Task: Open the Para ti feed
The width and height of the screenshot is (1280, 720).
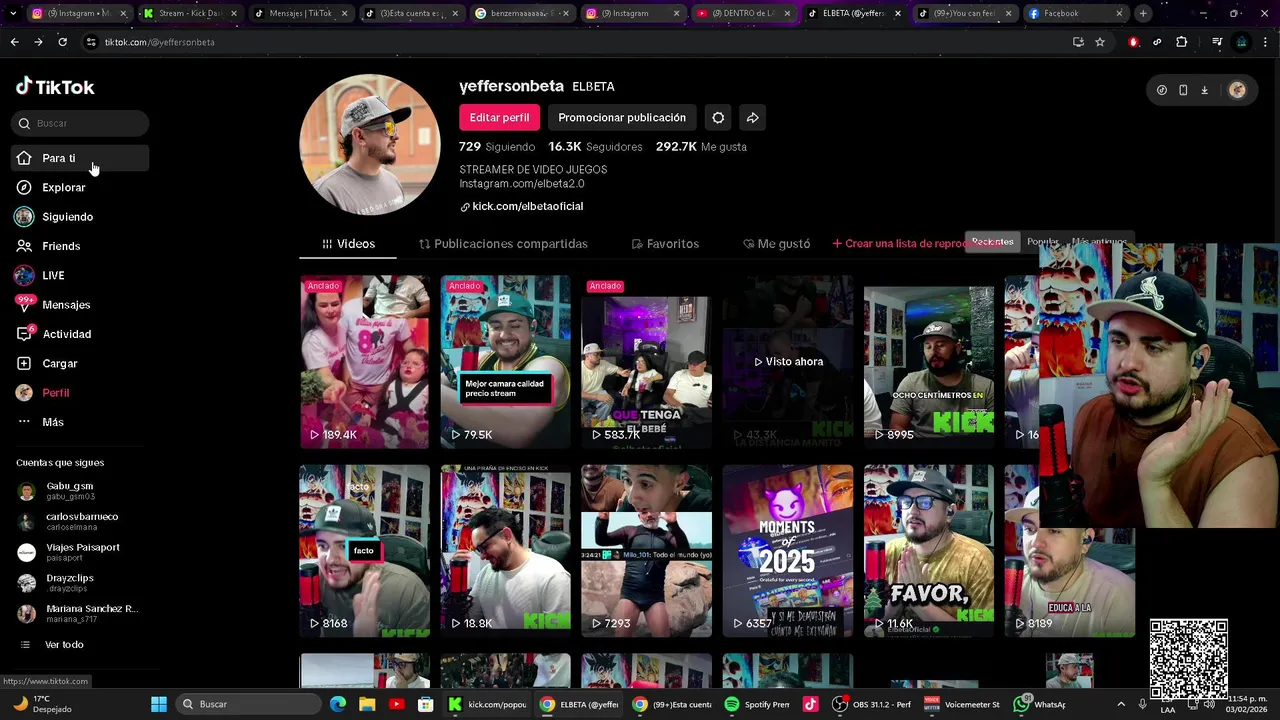Action: (x=80, y=158)
